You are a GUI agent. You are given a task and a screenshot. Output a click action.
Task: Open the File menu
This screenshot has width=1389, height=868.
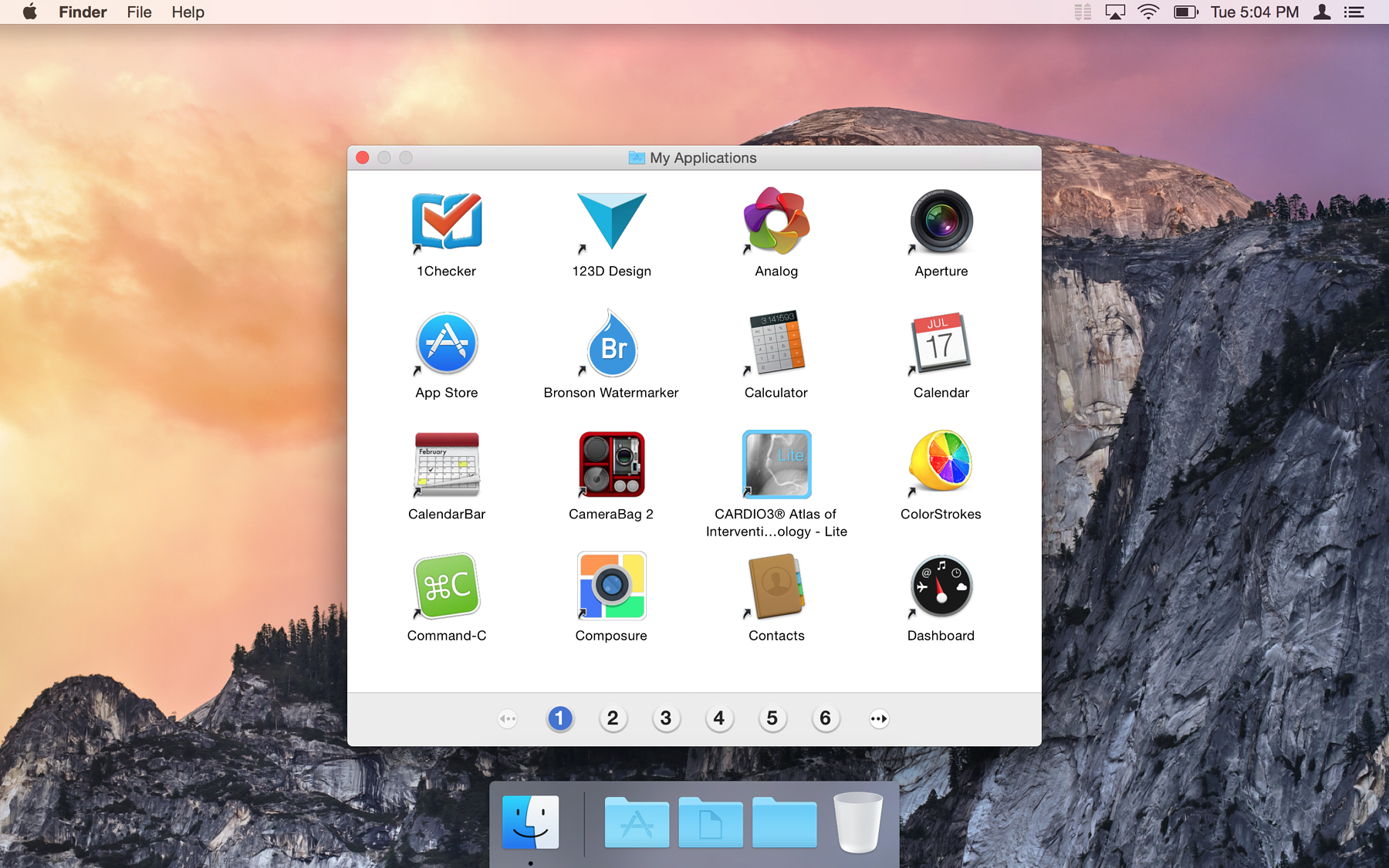click(x=139, y=12)
